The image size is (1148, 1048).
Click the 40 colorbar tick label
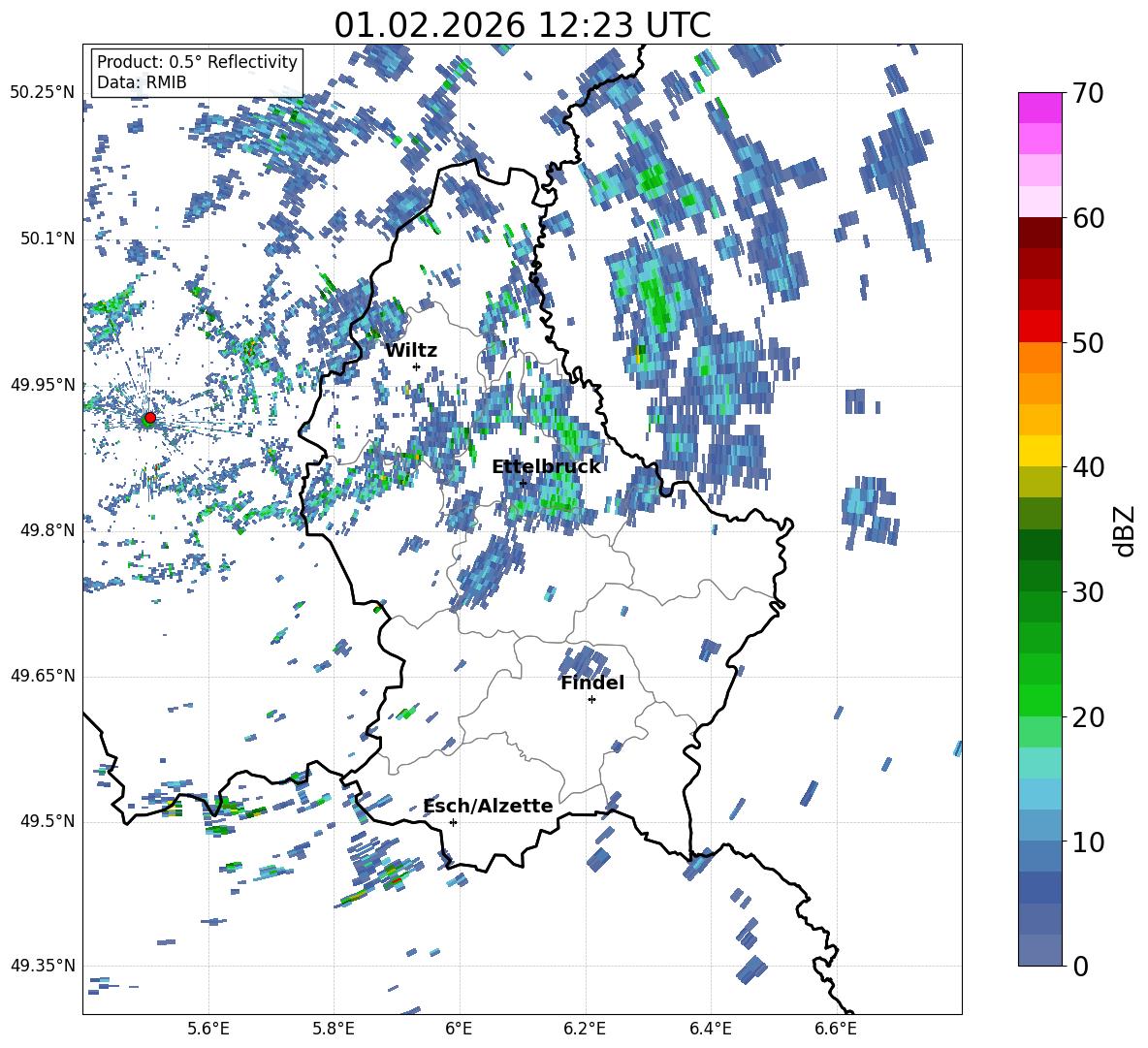pyautogui.click(x=1088, y=467)
